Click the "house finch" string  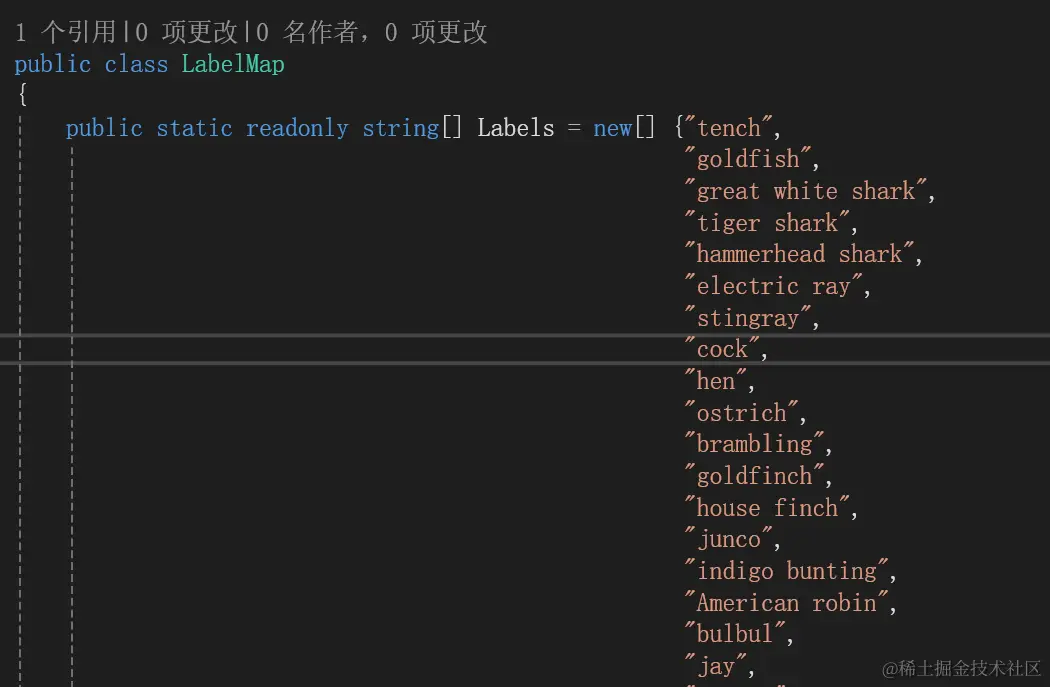coord(767,508)
